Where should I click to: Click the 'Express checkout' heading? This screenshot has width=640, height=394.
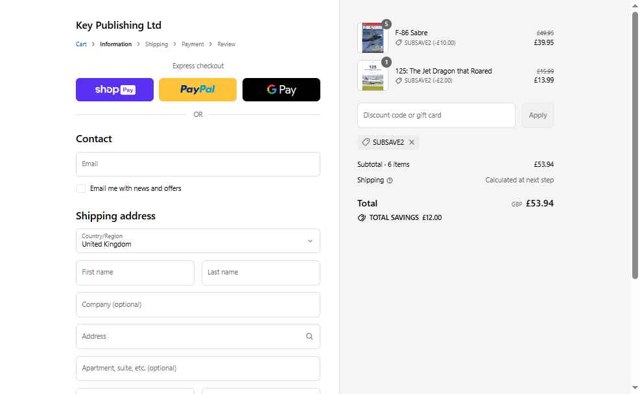(198, 66)
